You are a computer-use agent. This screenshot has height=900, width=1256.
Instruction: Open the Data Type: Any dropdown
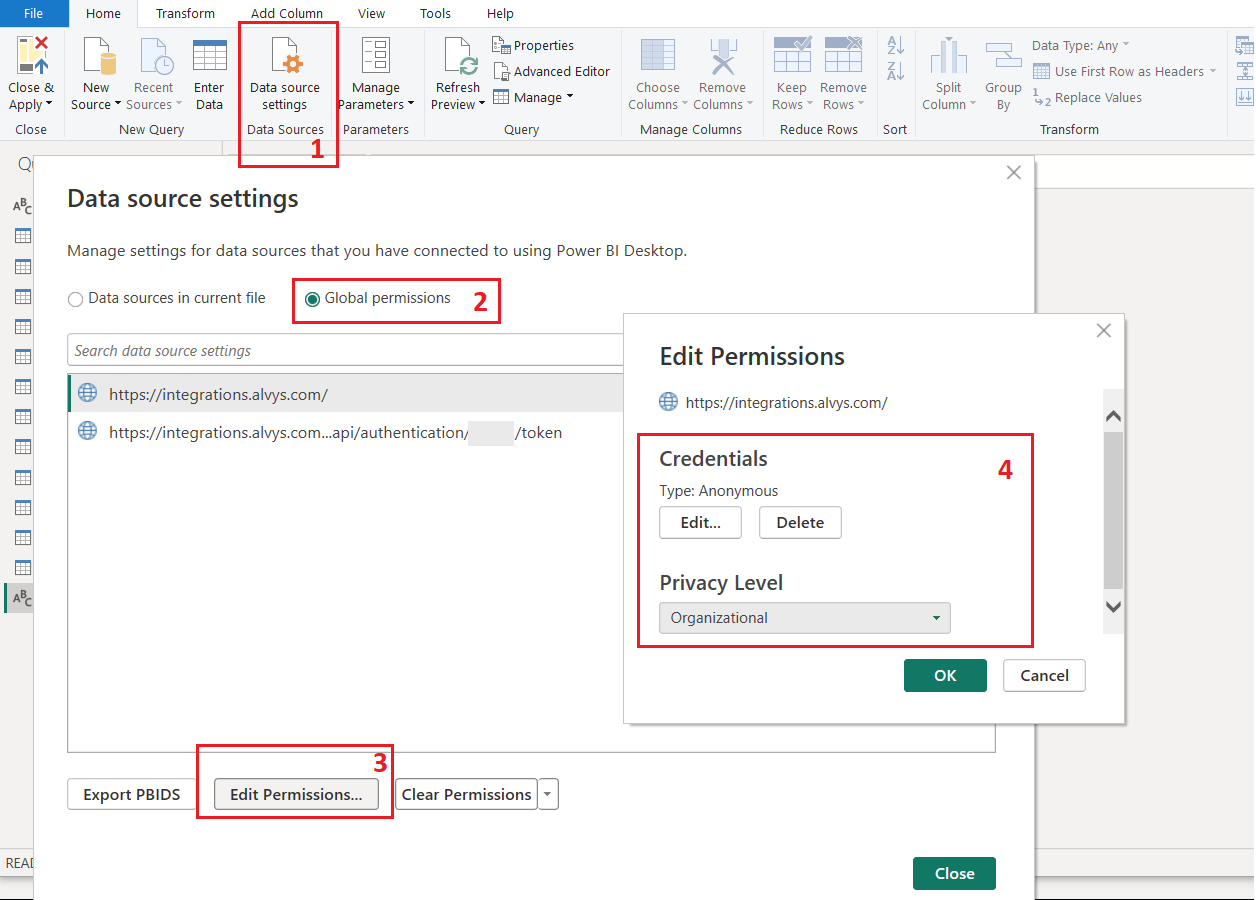click(1081, 45)
